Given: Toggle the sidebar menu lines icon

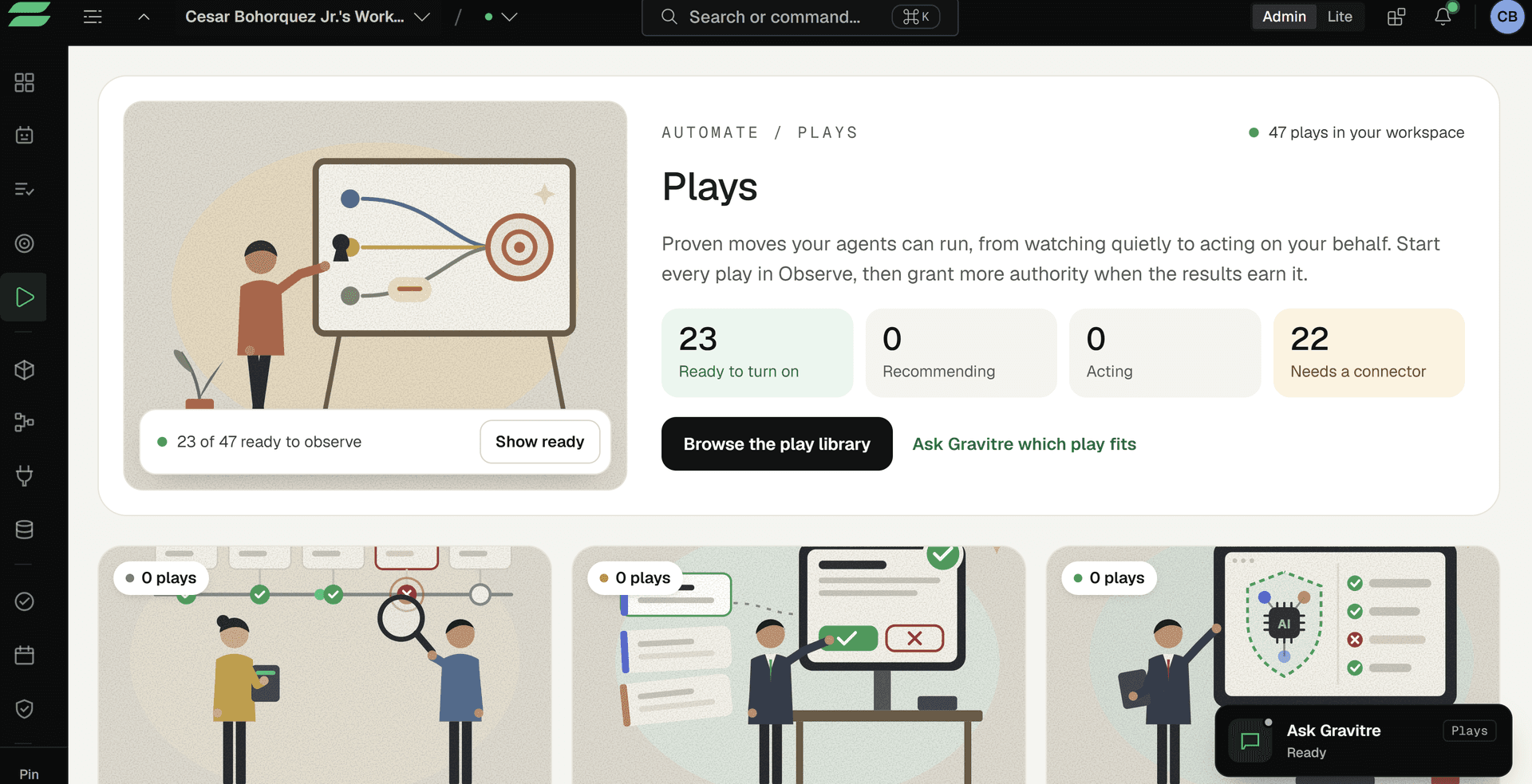Looking at the screenshot, I should (x=93, y=17).
